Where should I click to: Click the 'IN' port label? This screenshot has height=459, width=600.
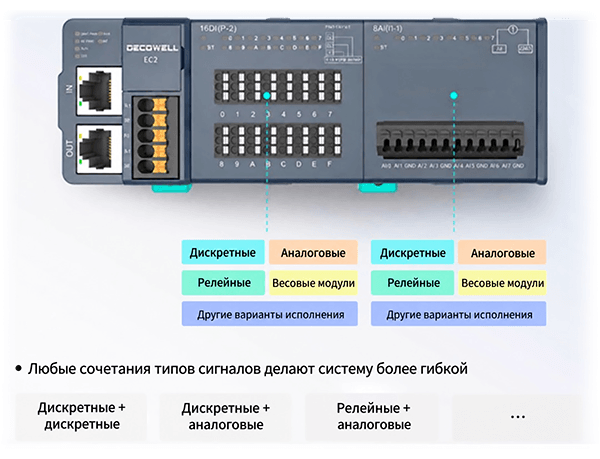(x=69, y=89)
